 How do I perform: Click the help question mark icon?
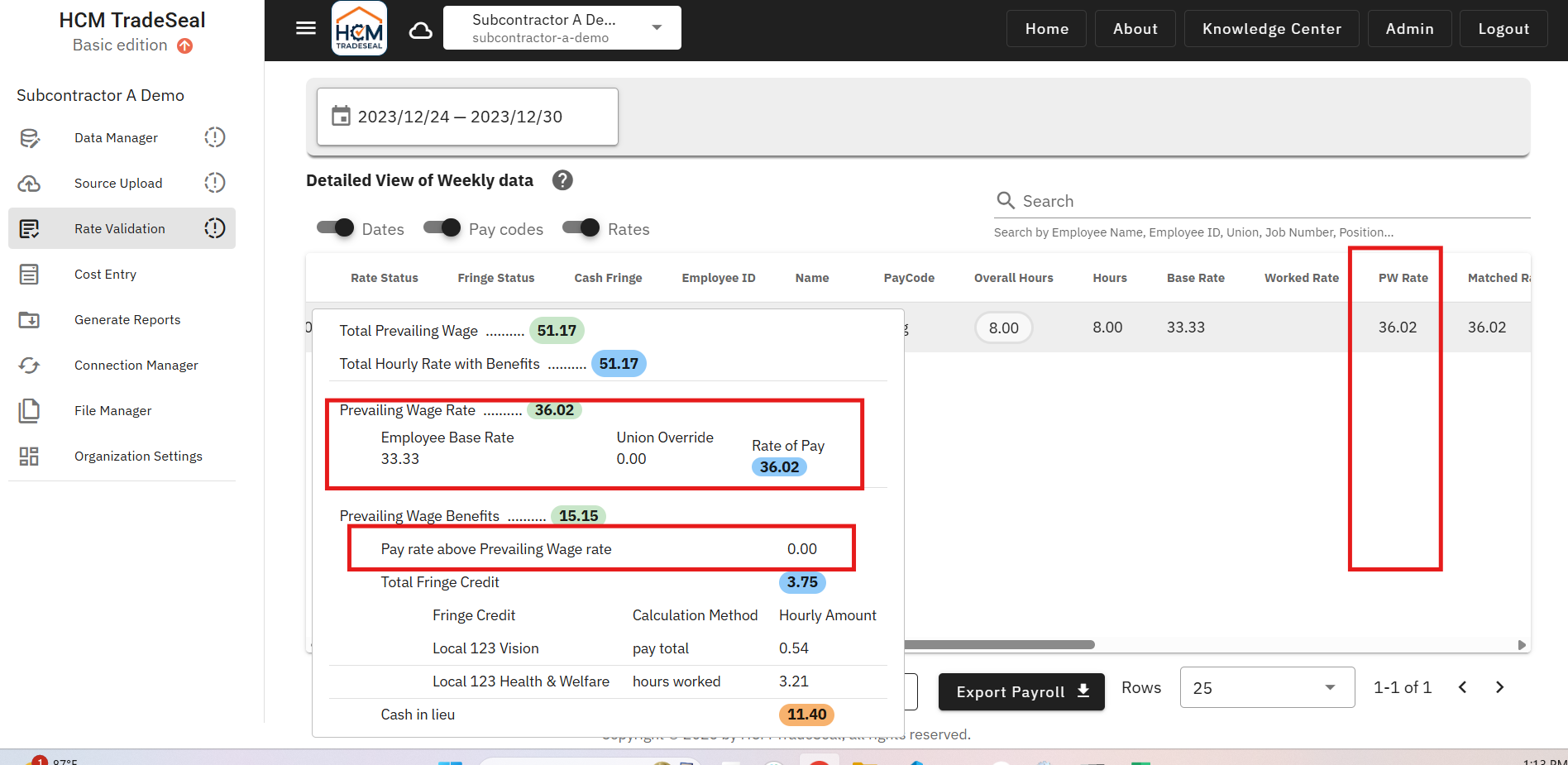(x=562, y=180)
